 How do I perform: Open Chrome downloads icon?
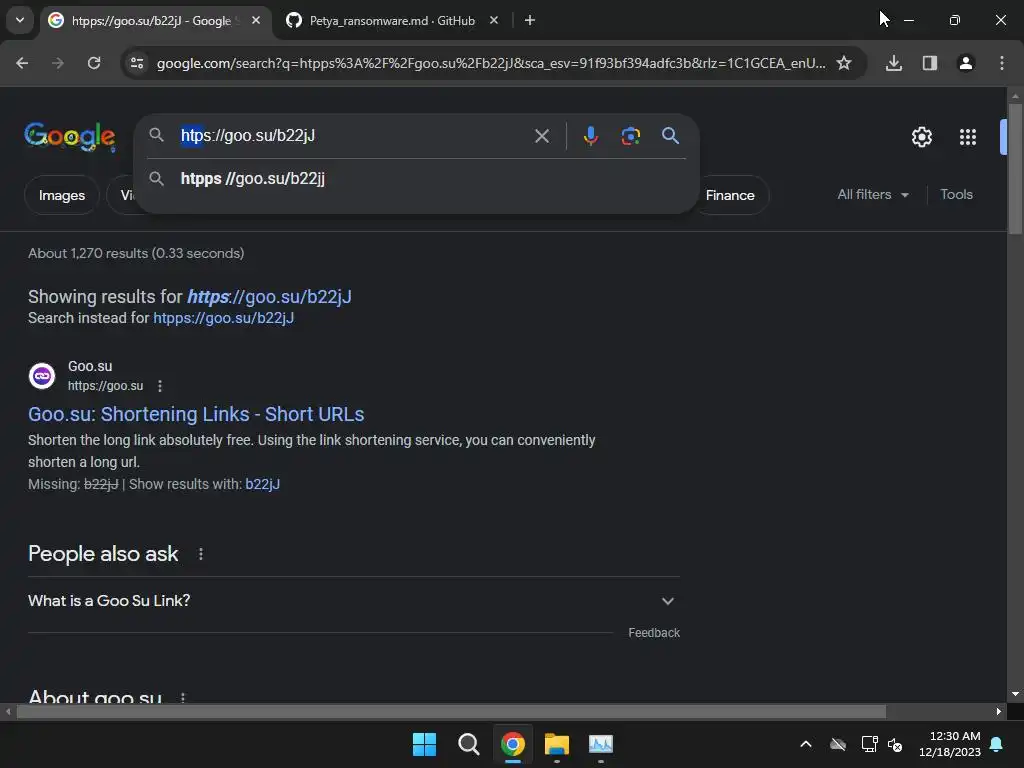click(x=894, y=63)
